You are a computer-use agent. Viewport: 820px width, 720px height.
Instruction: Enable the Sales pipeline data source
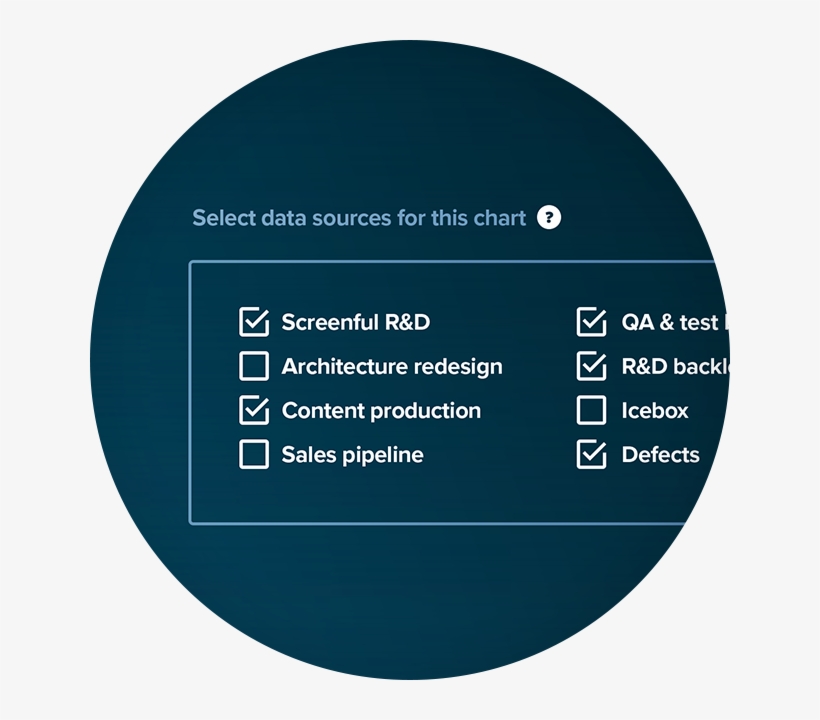(253, 455)
